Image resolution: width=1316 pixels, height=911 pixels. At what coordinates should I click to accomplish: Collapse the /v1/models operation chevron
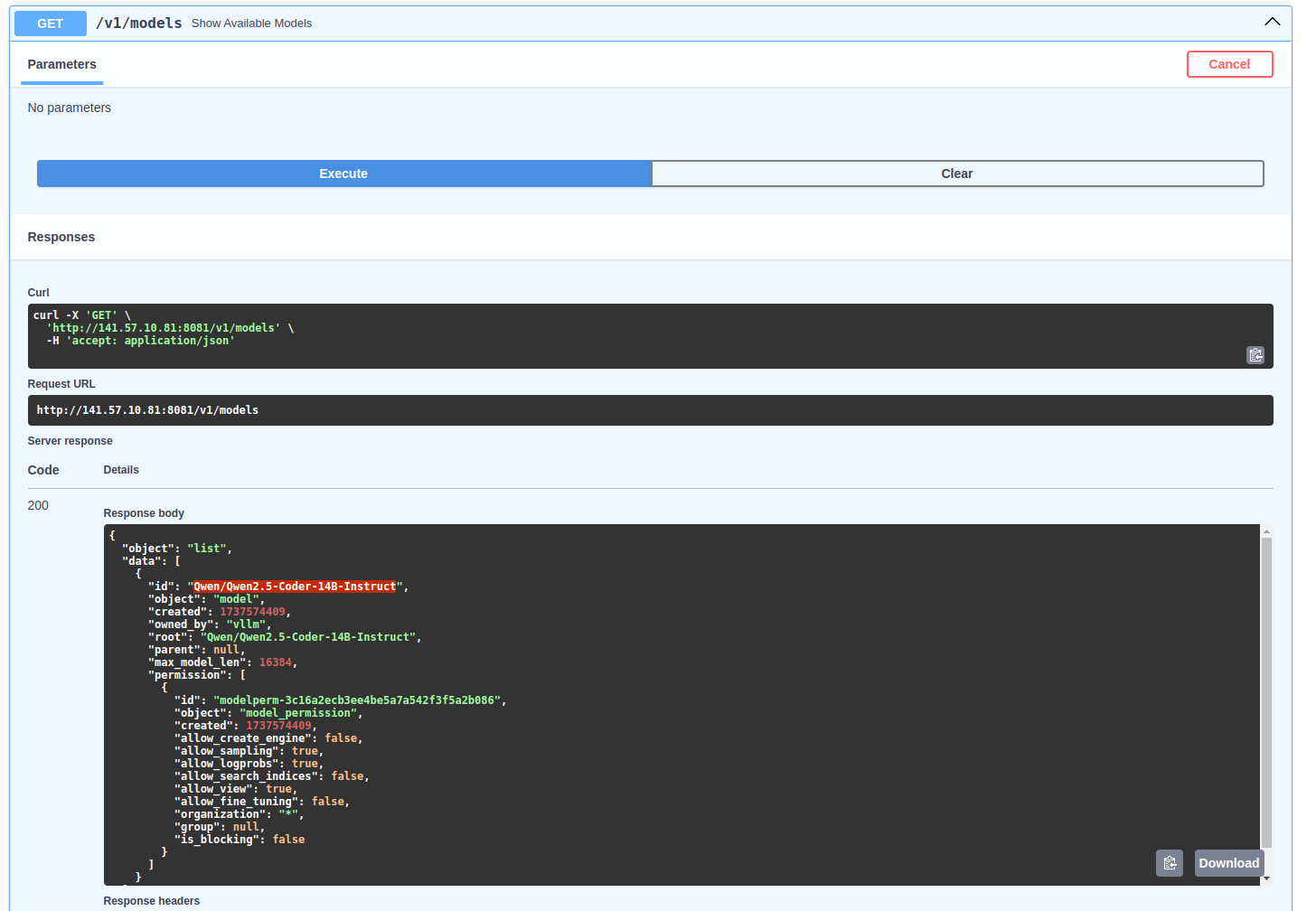tap(1272, 22)
